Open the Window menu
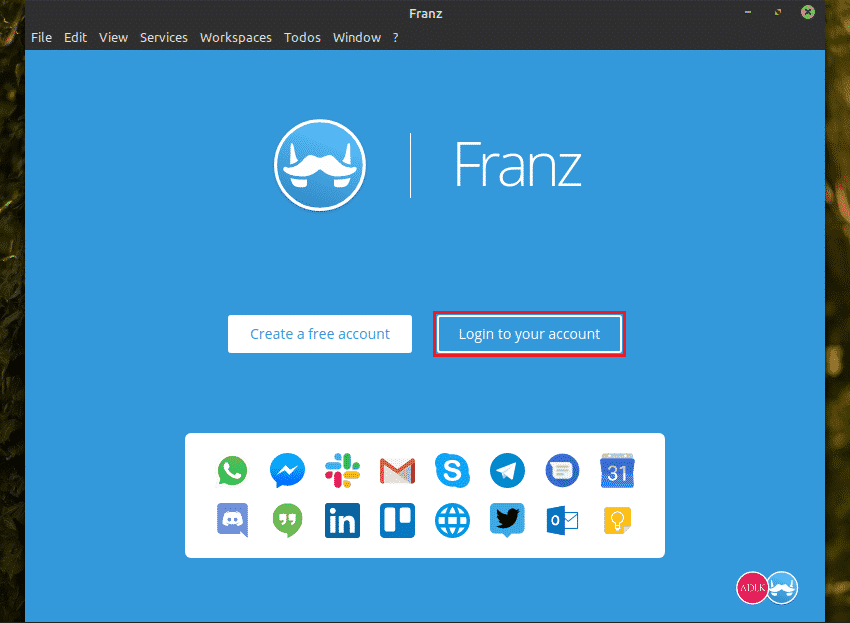 click(357, 37)
